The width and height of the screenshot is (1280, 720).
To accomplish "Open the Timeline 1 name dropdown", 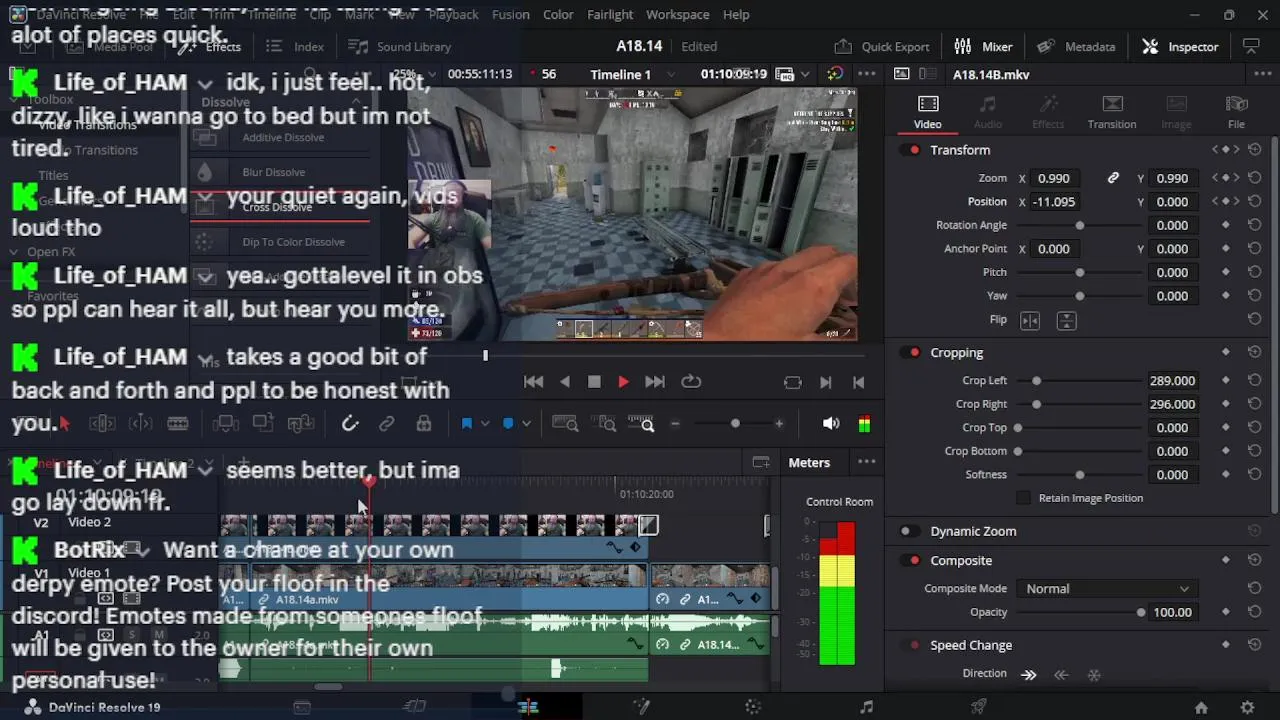I will (x=670, y=75).
